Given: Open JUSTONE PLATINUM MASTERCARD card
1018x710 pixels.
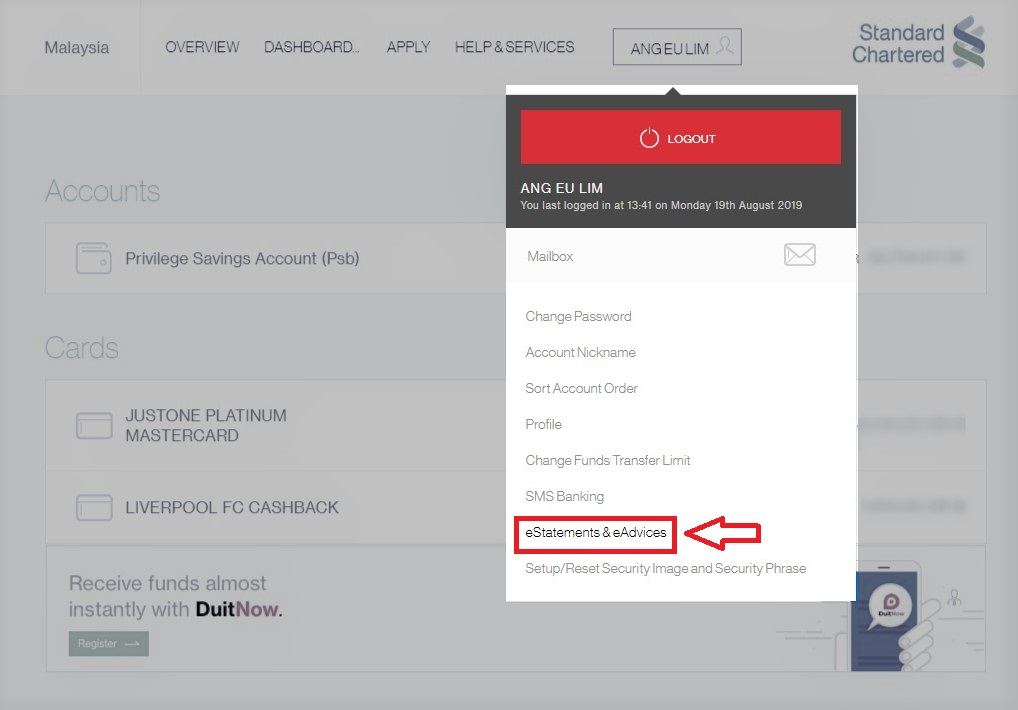Looking at the screenshot, I should 206,425.
